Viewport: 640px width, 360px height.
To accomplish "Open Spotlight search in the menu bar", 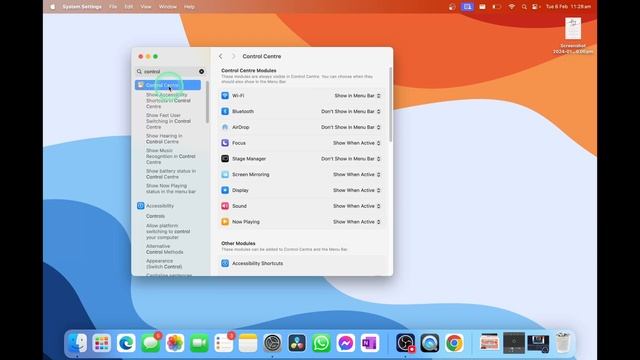I will [524, 7].
